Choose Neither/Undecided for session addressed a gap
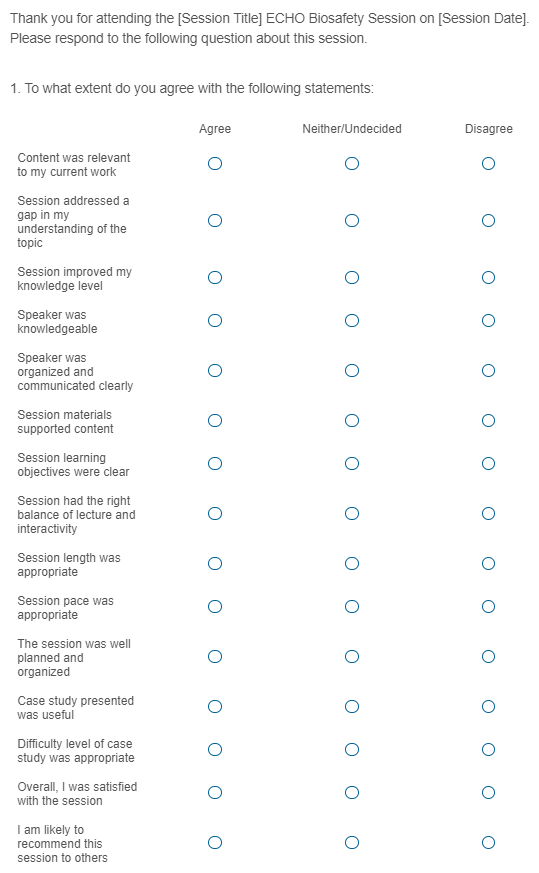This screenshot has height=873, width=539. [352, 221]
